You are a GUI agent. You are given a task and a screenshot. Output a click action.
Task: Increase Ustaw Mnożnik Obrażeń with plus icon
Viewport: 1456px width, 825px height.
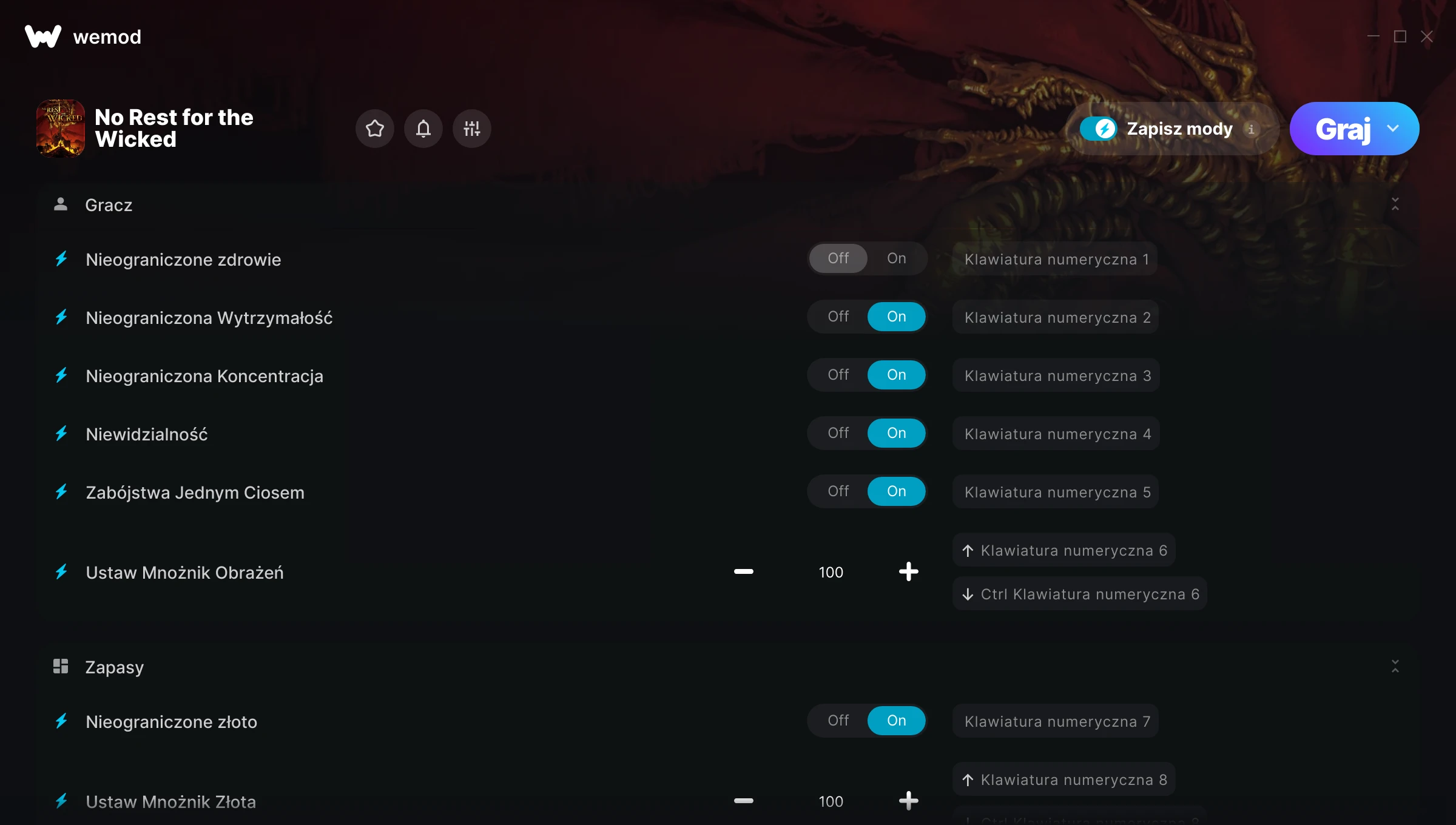click(909, 571)
